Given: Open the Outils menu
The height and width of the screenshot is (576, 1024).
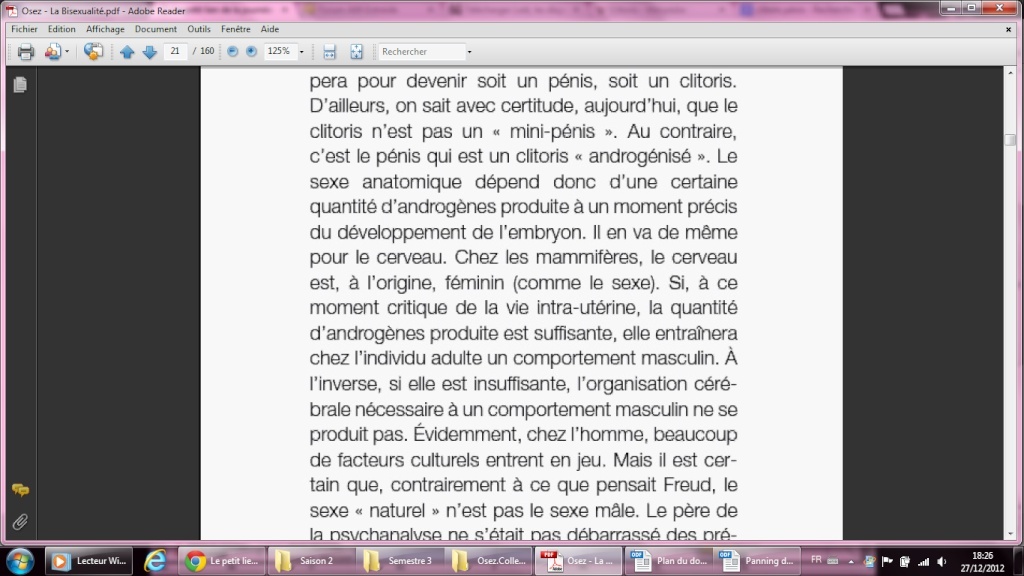Looking at the screenshot, I should [199, 29].
